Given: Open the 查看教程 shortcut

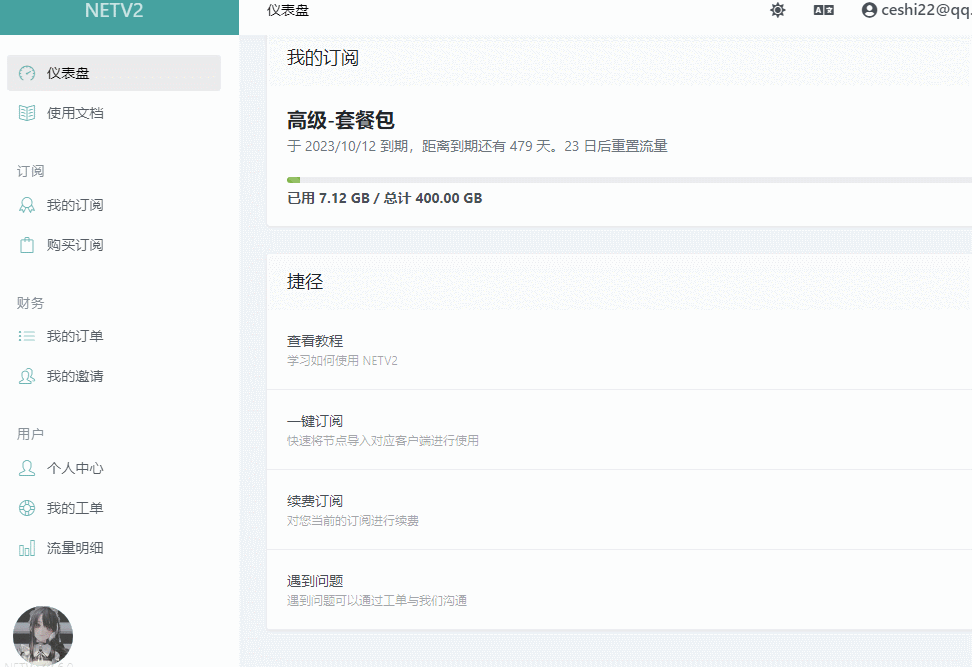Looking at the screenshot, I should pyautogui.click(x=619, y=350).
